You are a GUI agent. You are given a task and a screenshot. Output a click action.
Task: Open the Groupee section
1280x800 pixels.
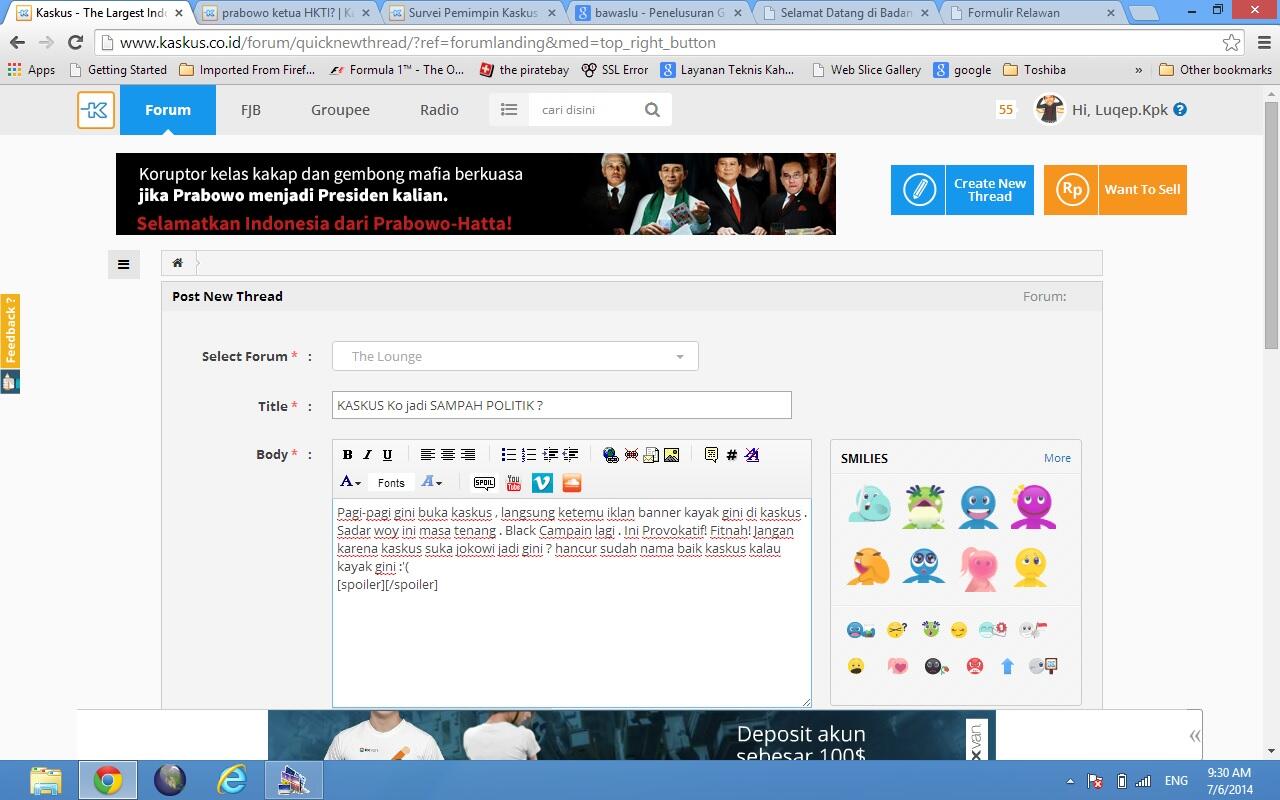(x=340, y=110)
